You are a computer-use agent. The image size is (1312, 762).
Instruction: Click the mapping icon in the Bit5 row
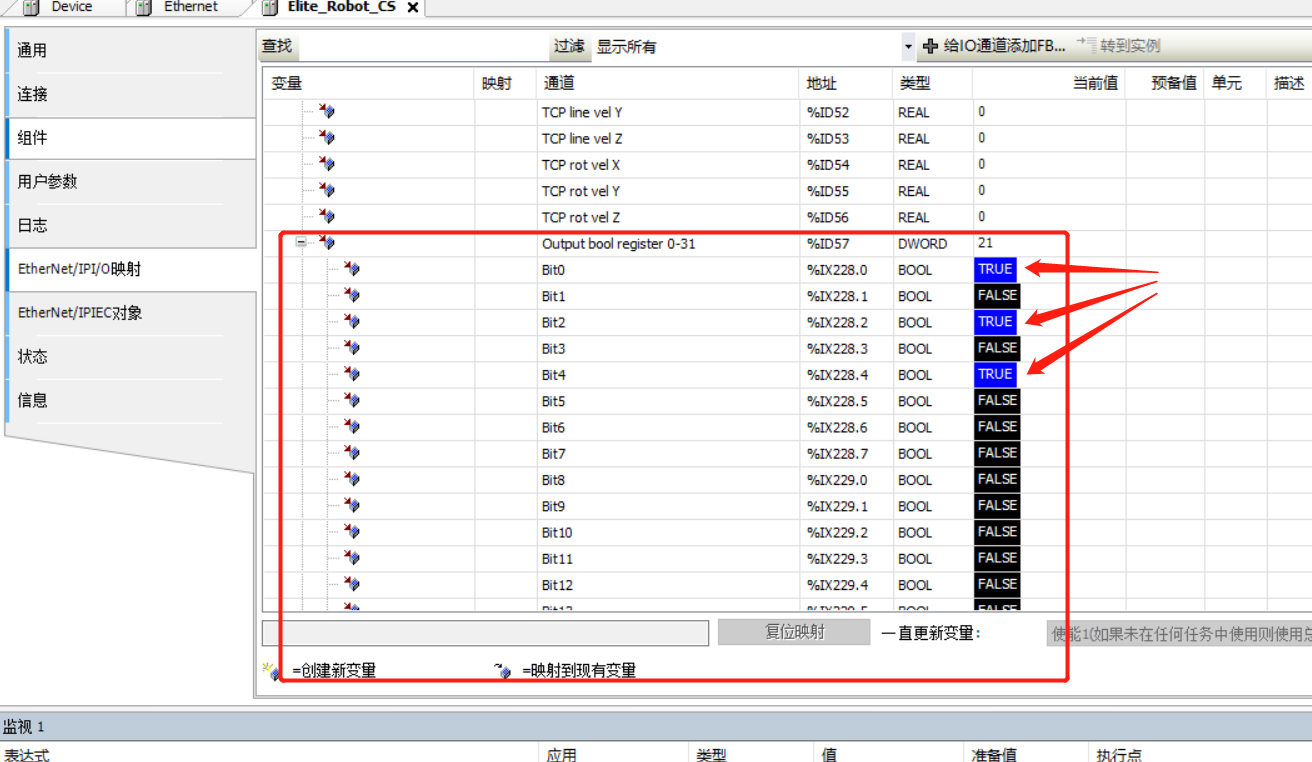pyautogui.click(x=351, y=401)
